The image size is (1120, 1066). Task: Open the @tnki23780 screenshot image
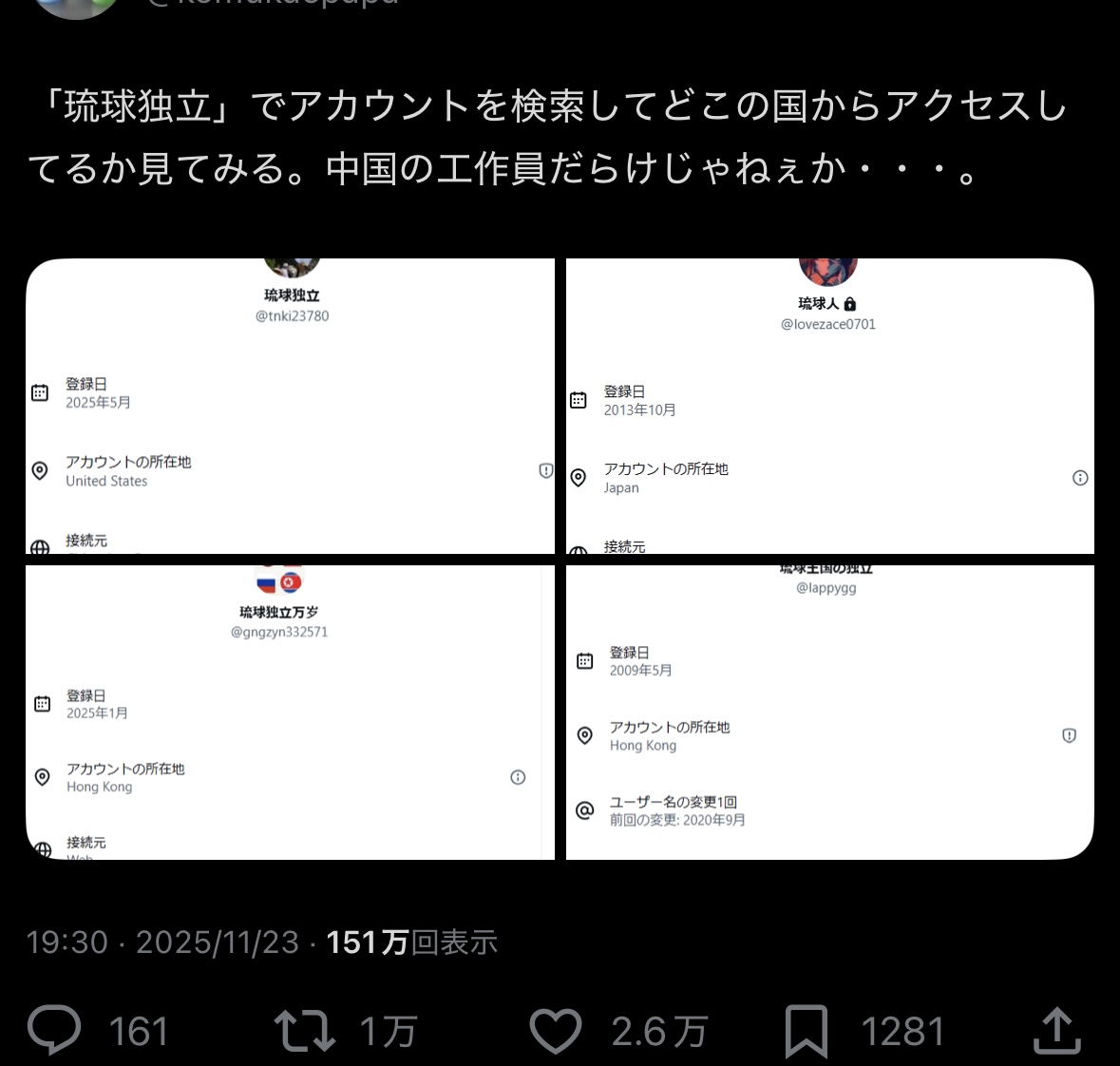tap(290, 406)
